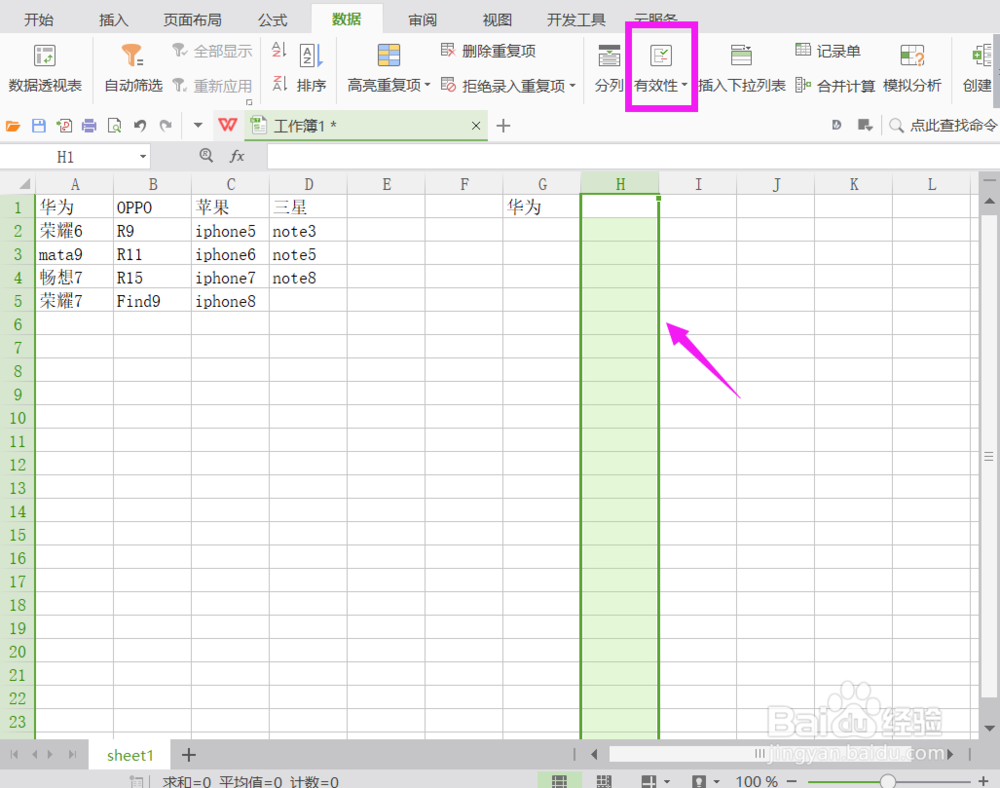Zoom out with the minus button
The height and width of the screenshot is (788, 1000).
[792, 781]
